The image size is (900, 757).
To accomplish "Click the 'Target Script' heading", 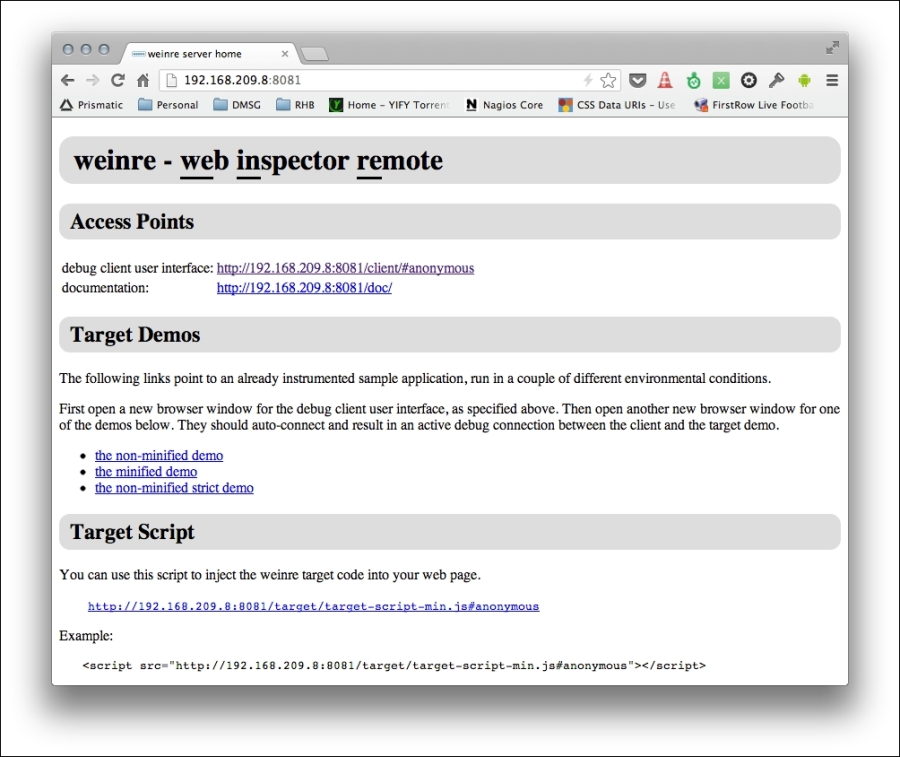I will coord(133,532).
